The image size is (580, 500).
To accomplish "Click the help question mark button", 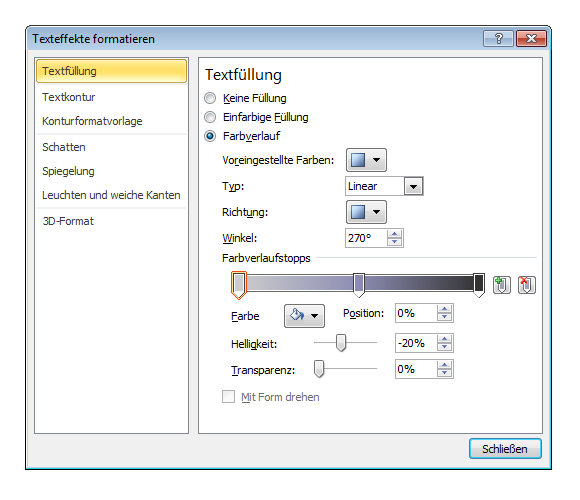I will [x=498, y=38].
